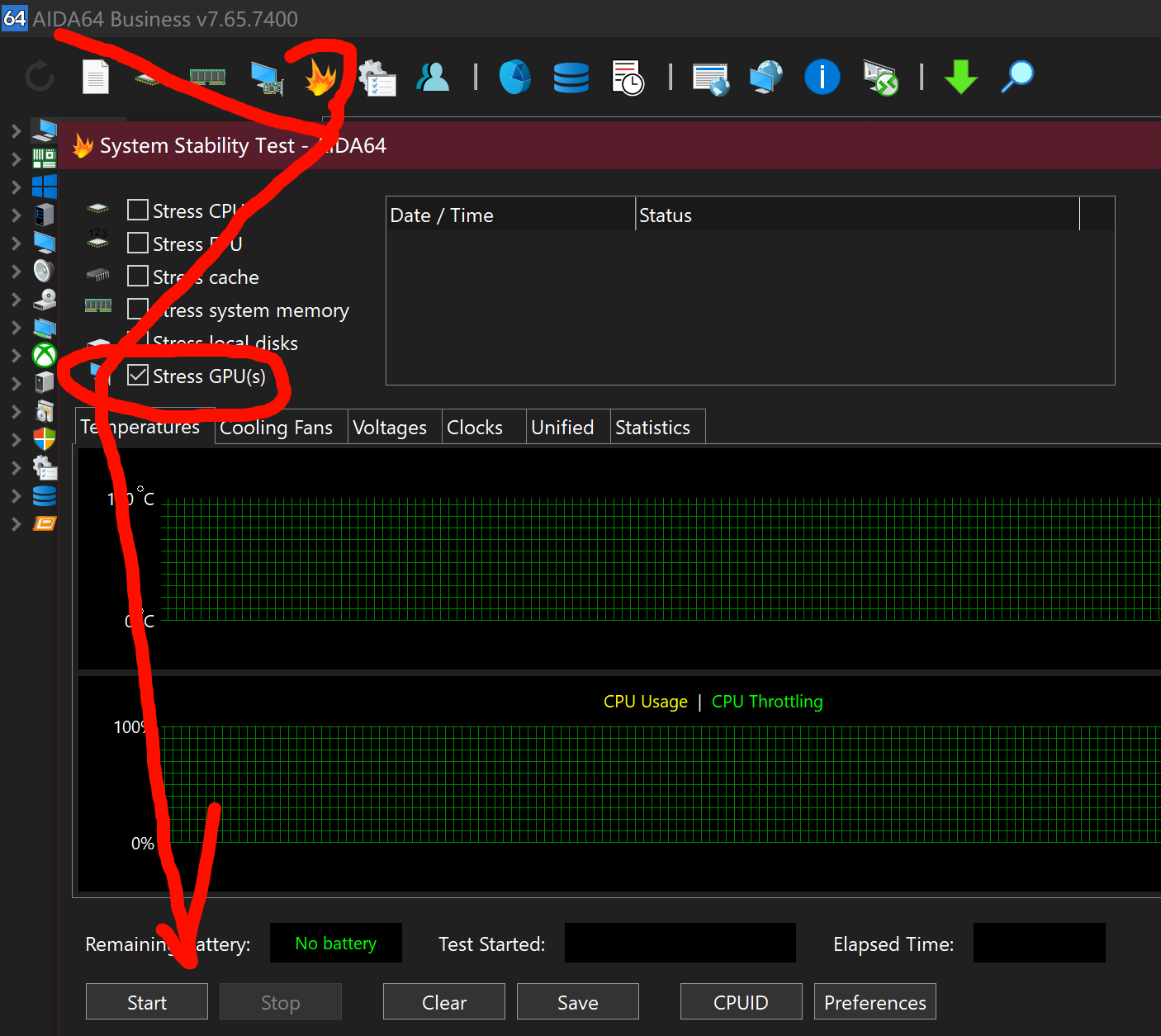Screen dimensions: 1161x1036
Task: Click the magnifier search icon
Action: [x=1017, y=77]
